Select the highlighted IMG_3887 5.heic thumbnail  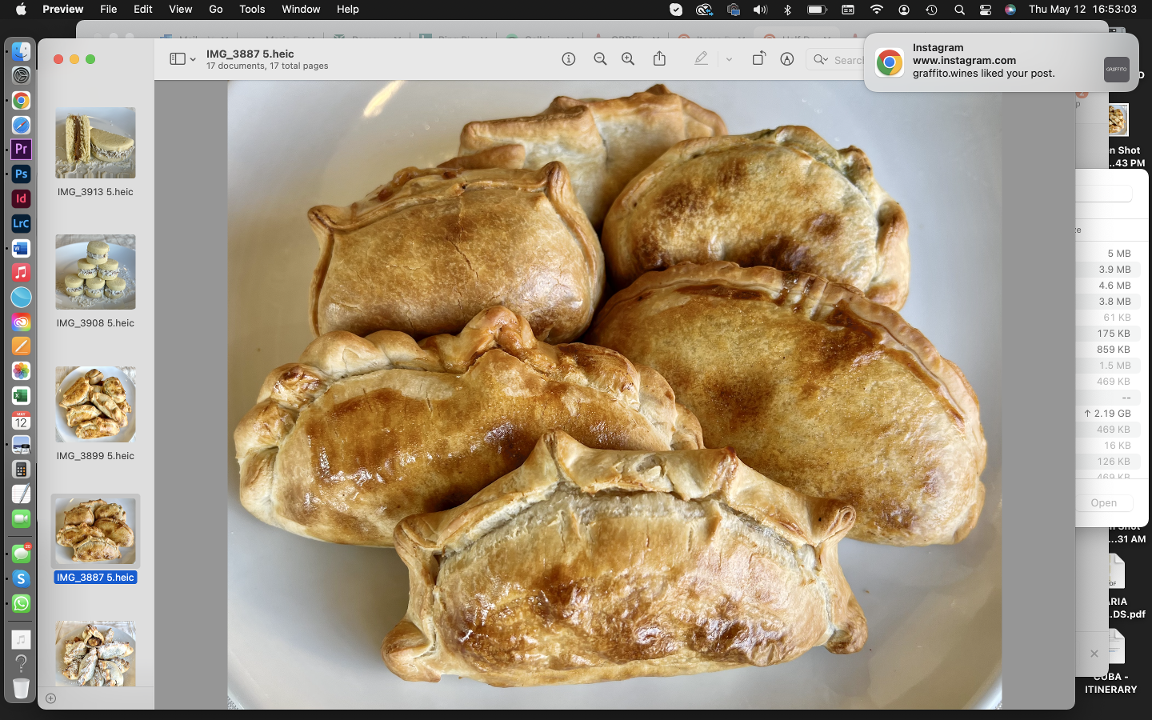96,530
